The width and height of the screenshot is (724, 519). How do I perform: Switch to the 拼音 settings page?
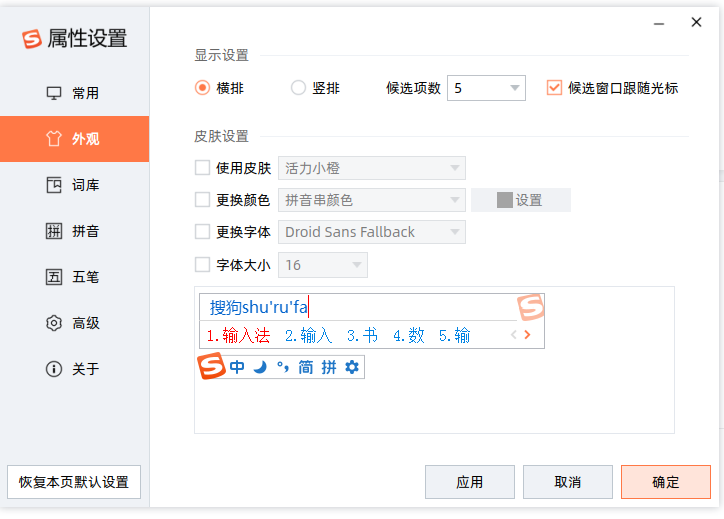[x=74, y=231]
